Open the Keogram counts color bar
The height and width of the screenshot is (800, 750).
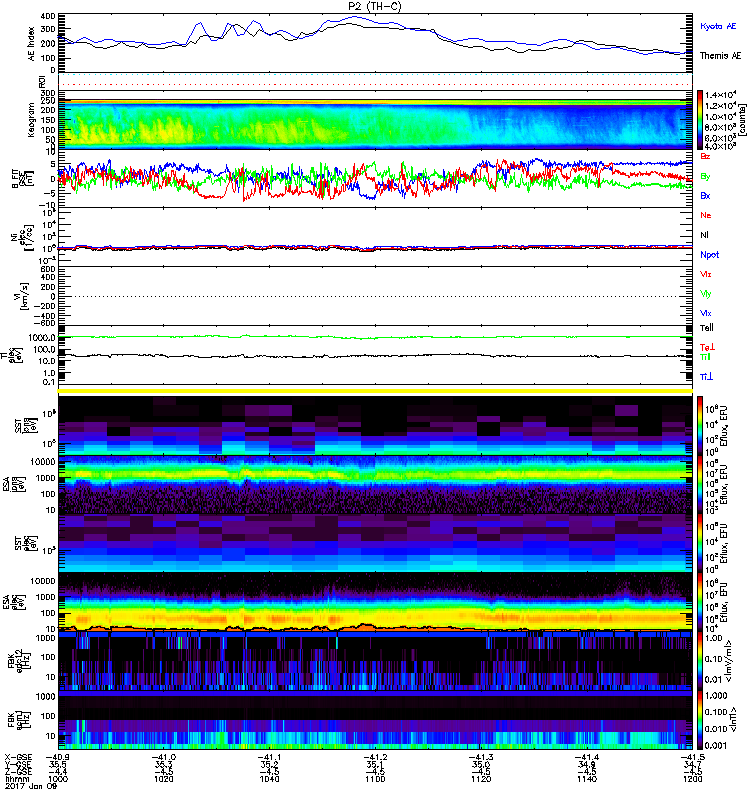coord(700,120)
